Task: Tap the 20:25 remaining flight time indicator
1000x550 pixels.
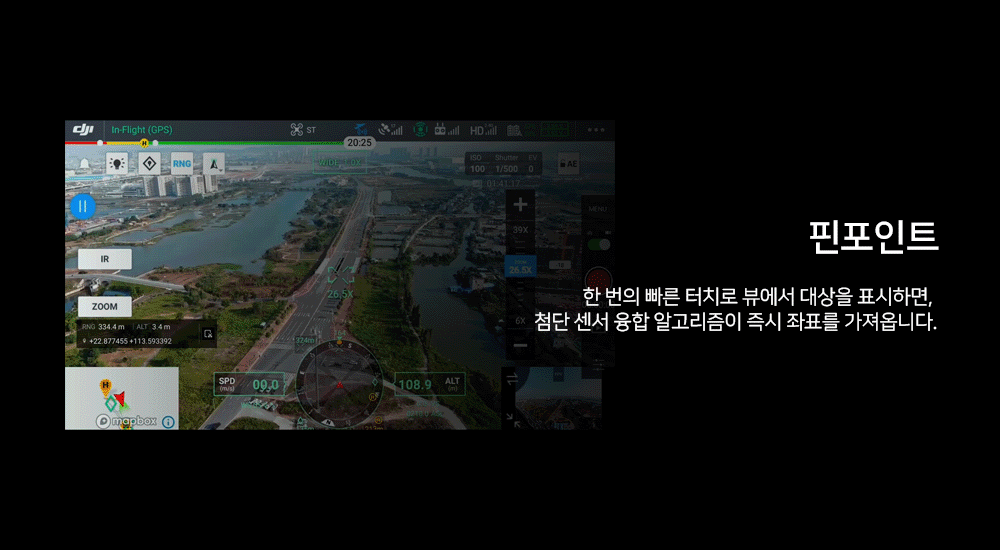Action: pos(359,143)
